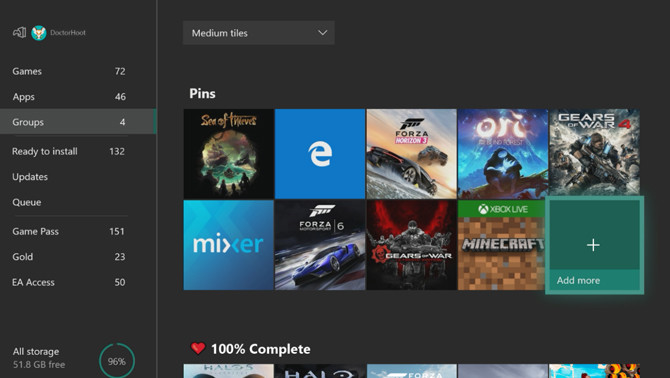Select the Groups menu item
Image resolution: width=670 pixels, height=378 pixels.
click(78, 122)
